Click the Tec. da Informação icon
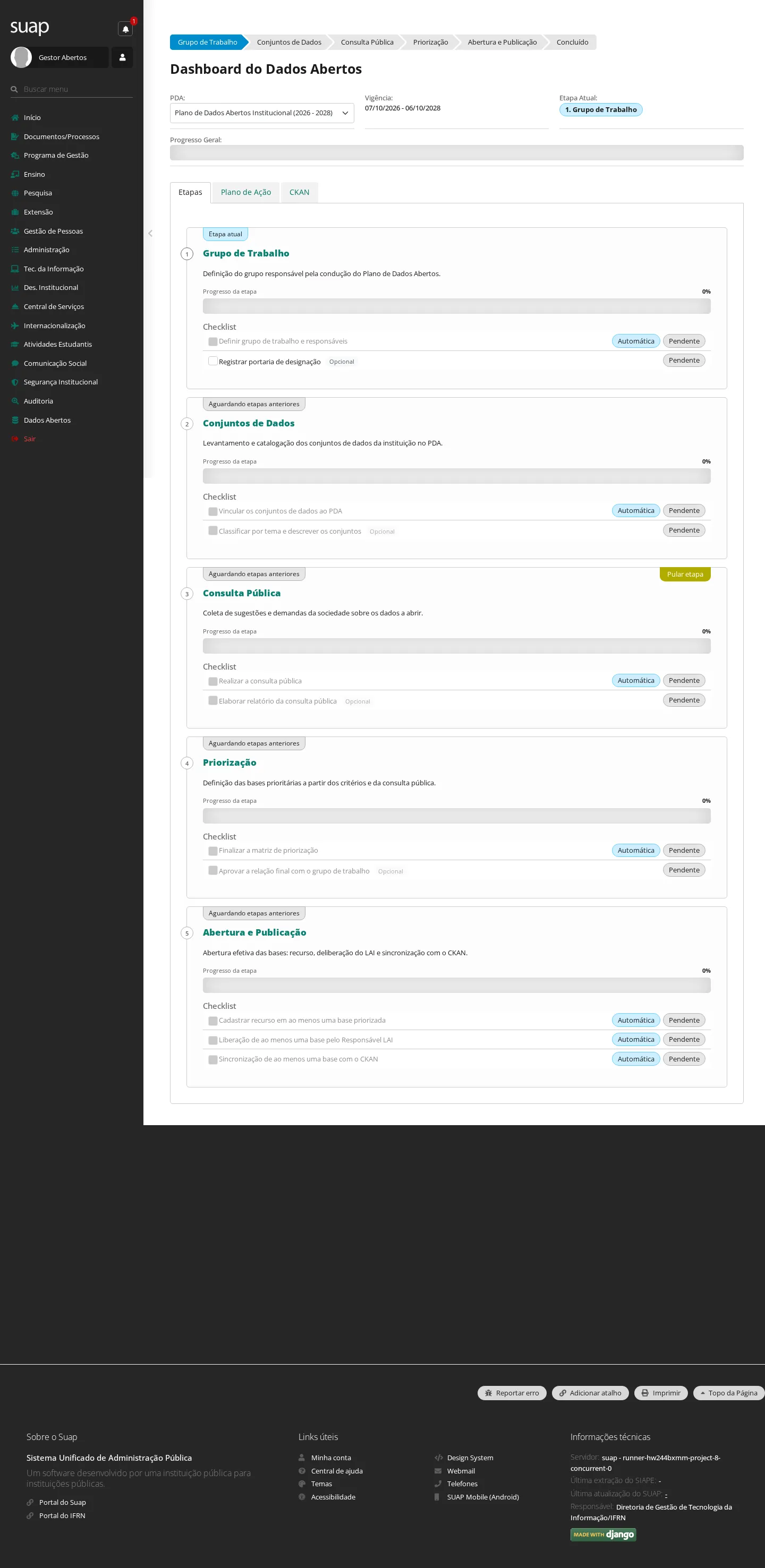 coord(15,269)
